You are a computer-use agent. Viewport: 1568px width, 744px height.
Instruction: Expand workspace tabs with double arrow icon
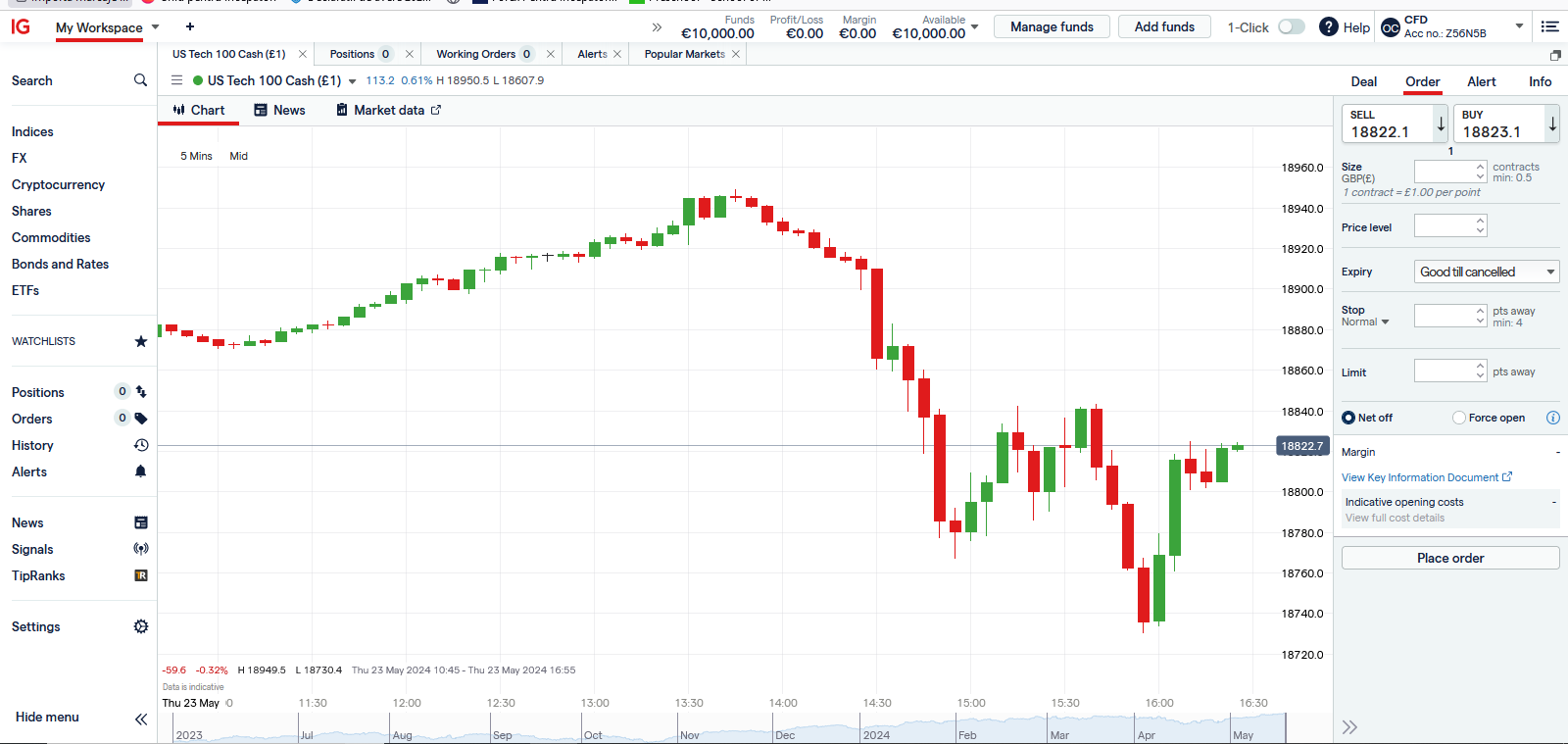[657, 27]
